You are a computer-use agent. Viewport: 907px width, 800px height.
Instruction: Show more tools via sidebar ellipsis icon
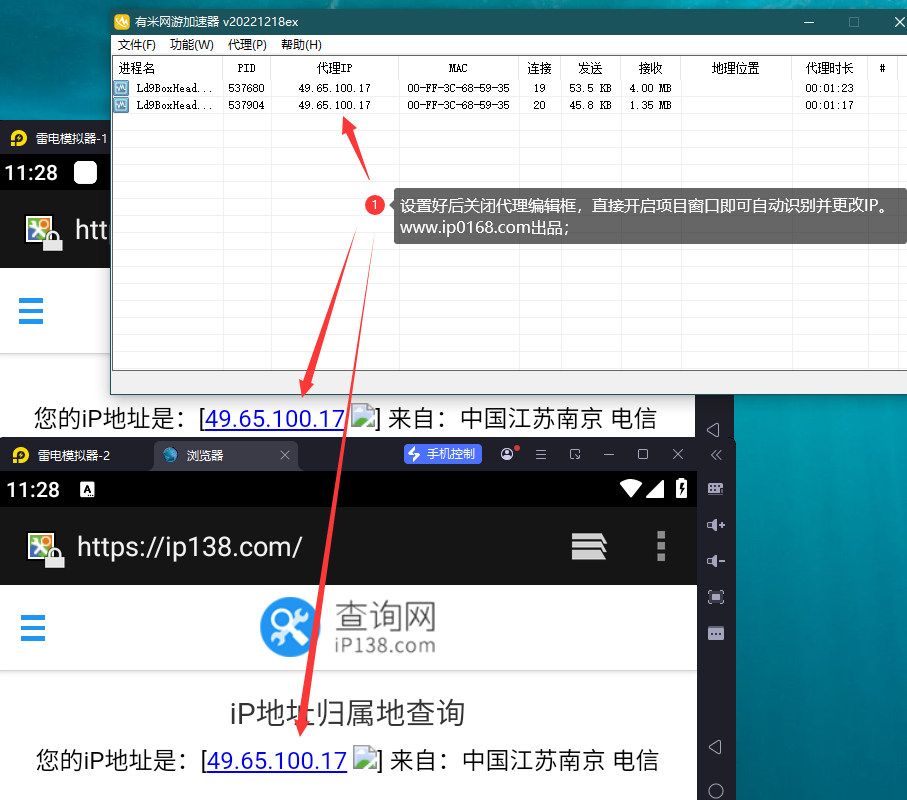[x=715, y=633]
